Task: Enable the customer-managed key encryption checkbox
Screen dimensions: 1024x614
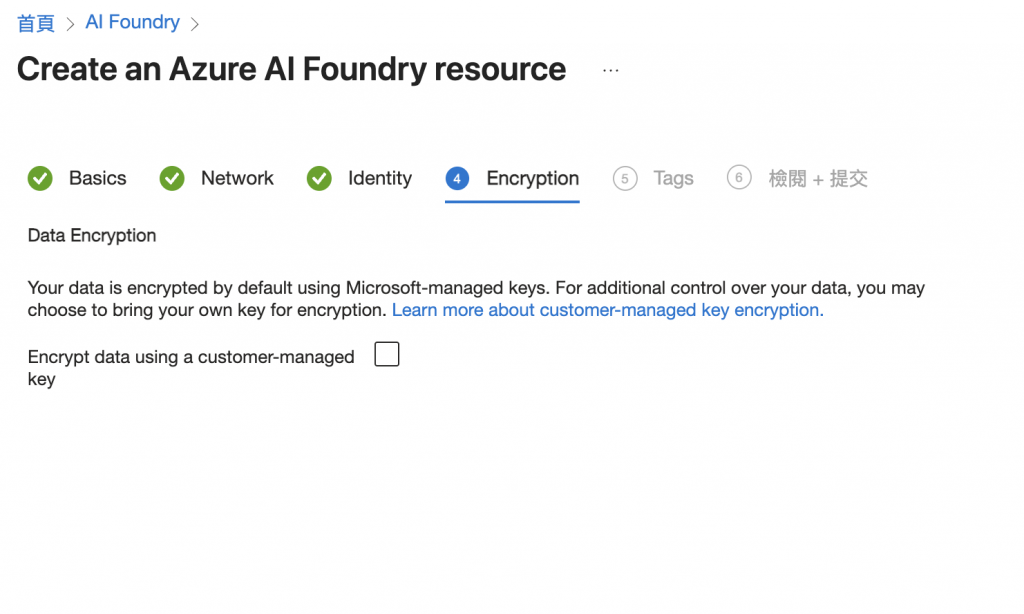Action: [x=386, y=354]
